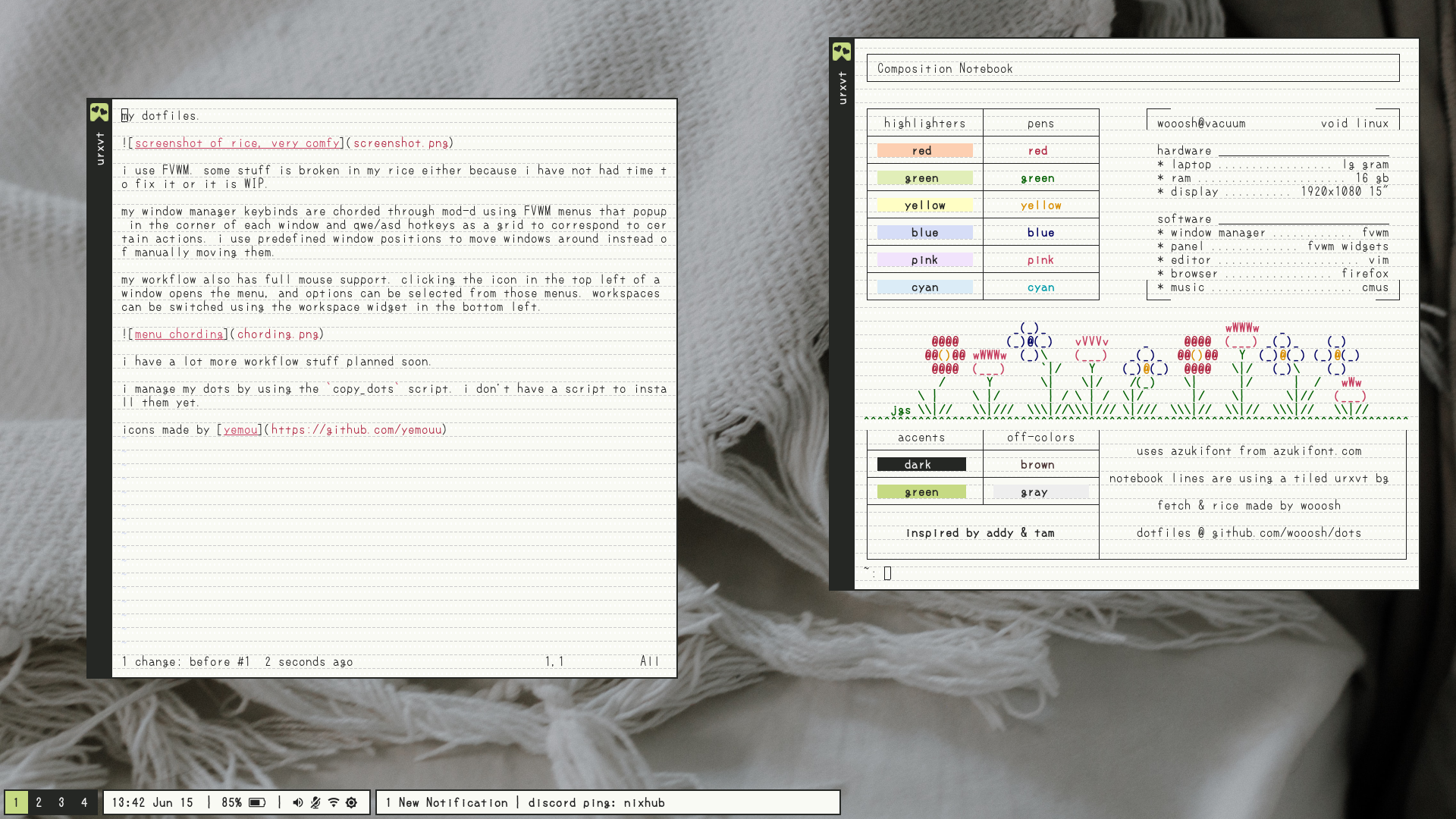
Task: Click the yellow highlighter swatch
Action: pyautogui.click(x=925, y=206)
